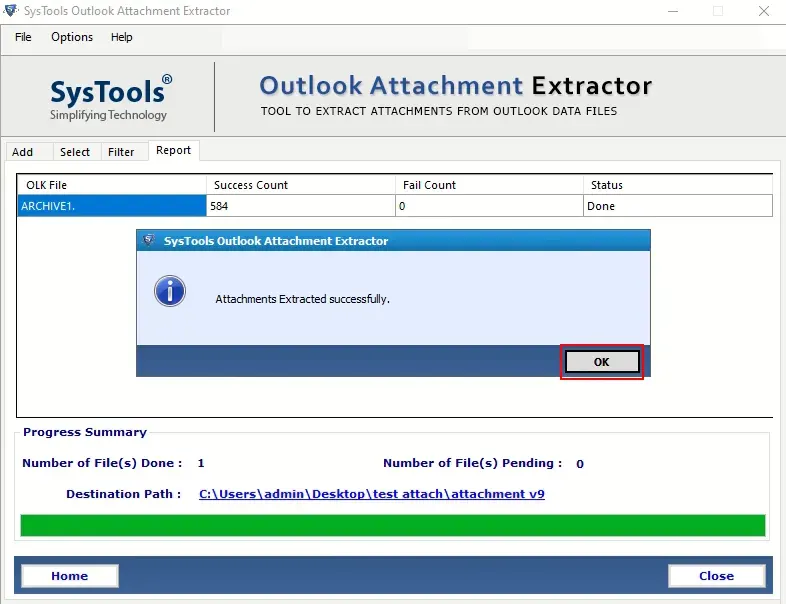Click the Home button
786x604 pixels.
[x=70, y=576]
